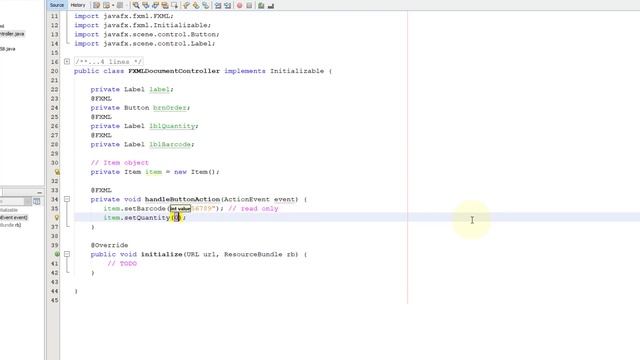Switch to the Source view tab
This screenshot has height=360, width=640.
tap(57, 5)
